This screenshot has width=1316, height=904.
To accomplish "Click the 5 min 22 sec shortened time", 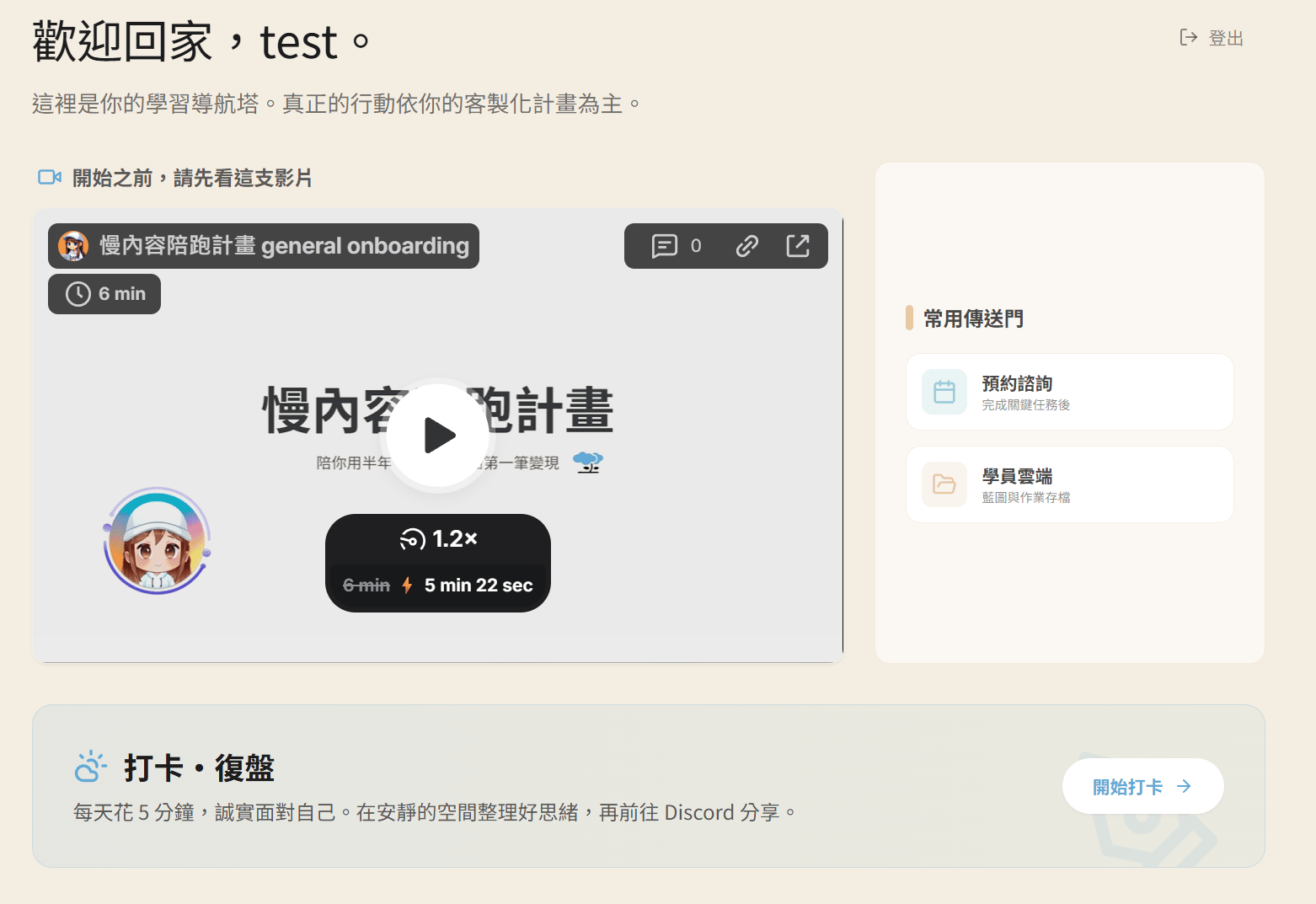I will click(478, 586).
